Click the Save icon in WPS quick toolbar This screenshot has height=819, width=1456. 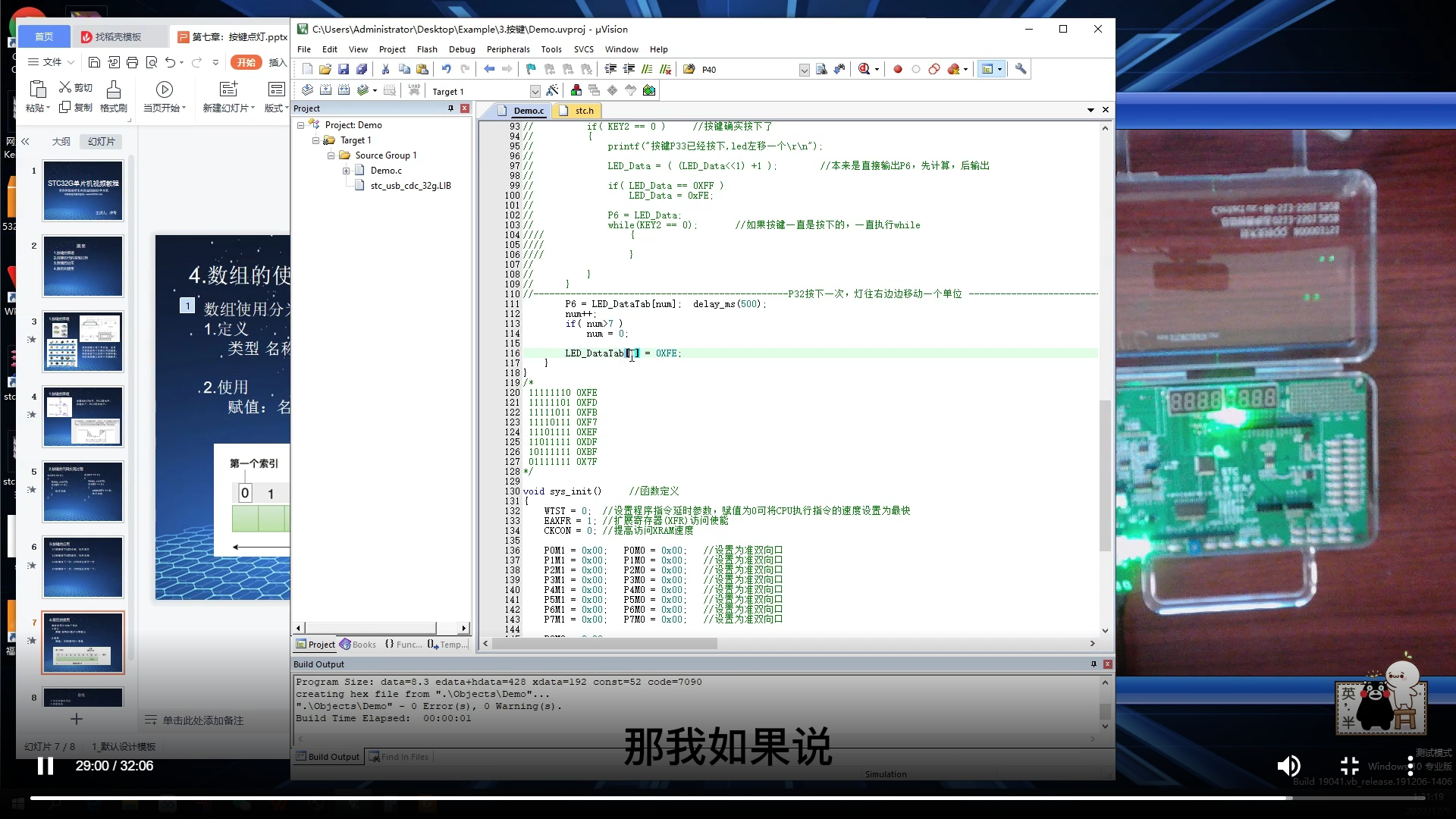[x=94, y=62]
